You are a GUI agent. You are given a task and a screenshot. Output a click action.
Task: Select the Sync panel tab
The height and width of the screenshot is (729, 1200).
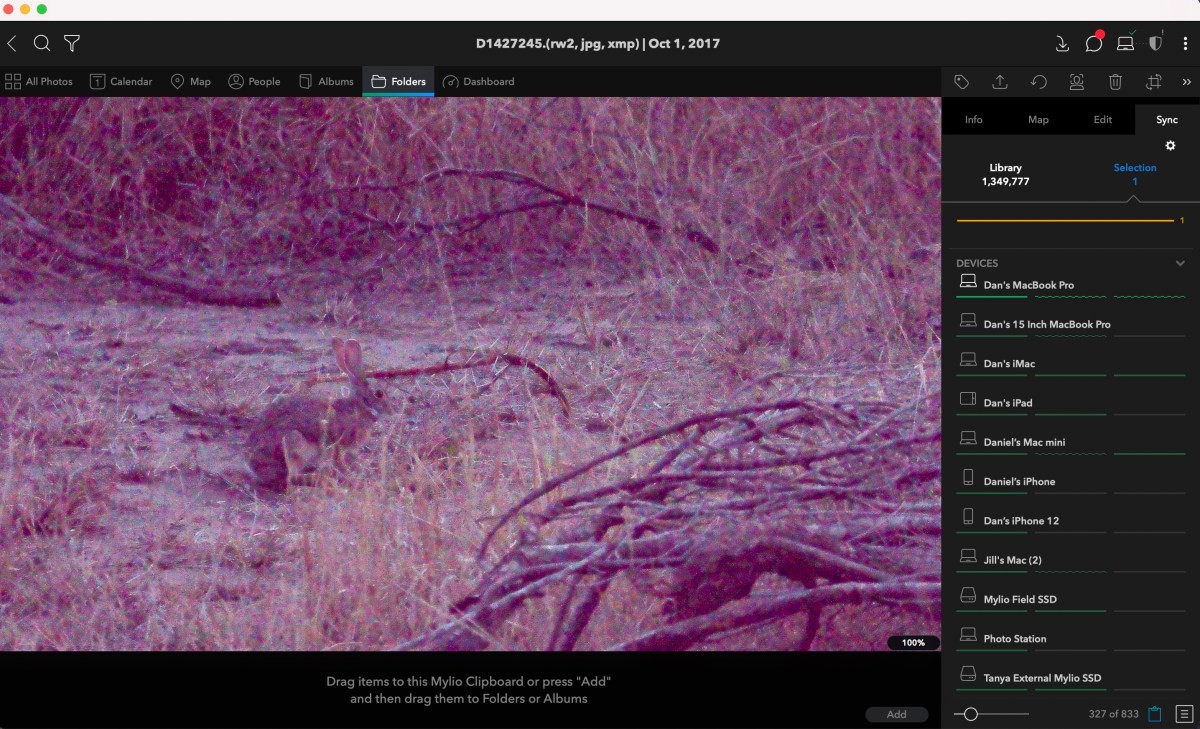1167,119
